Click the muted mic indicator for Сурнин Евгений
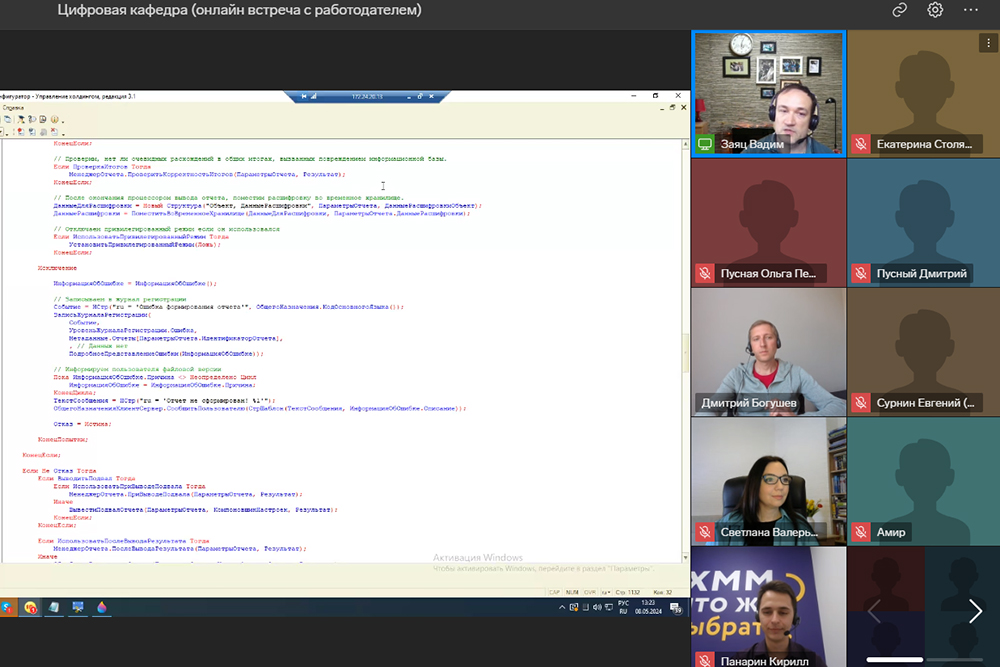1000x667 pixels. [860, 403]
